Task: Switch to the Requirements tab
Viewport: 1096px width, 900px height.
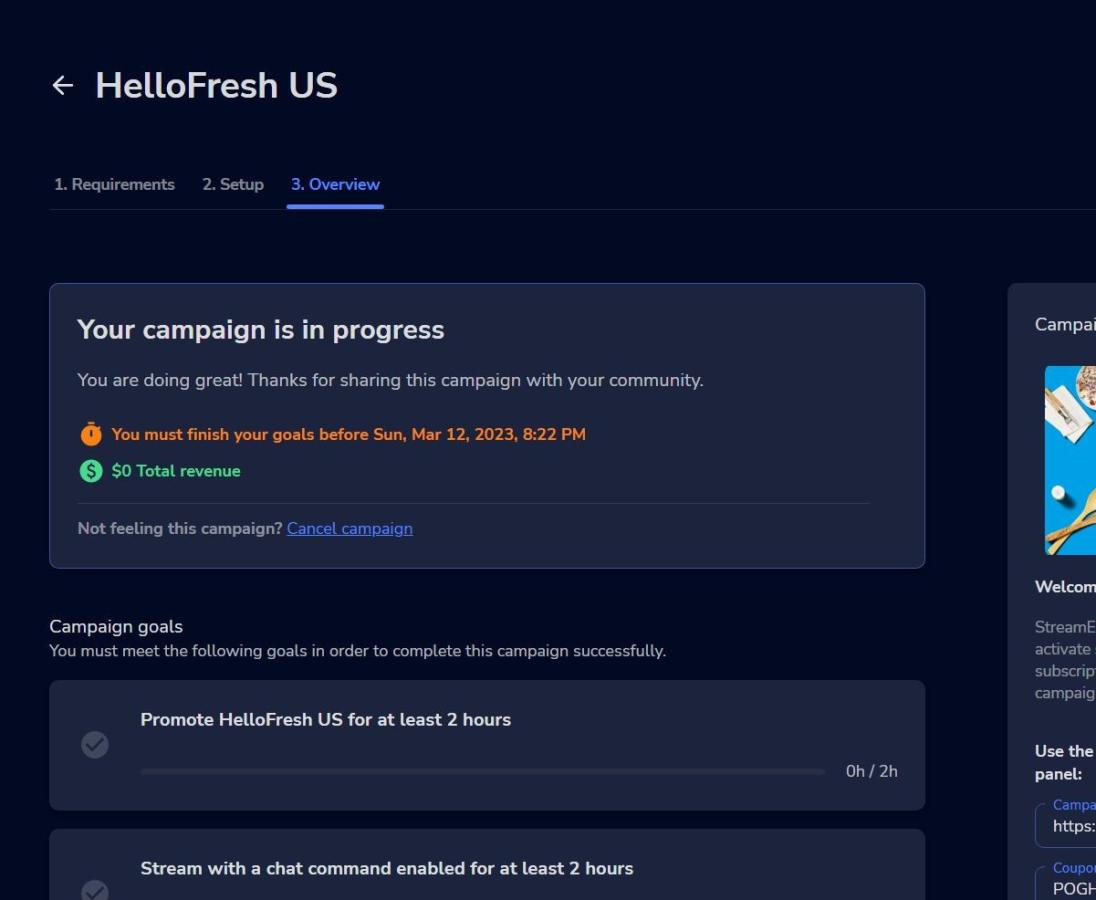Action: [x=114, y=184]
